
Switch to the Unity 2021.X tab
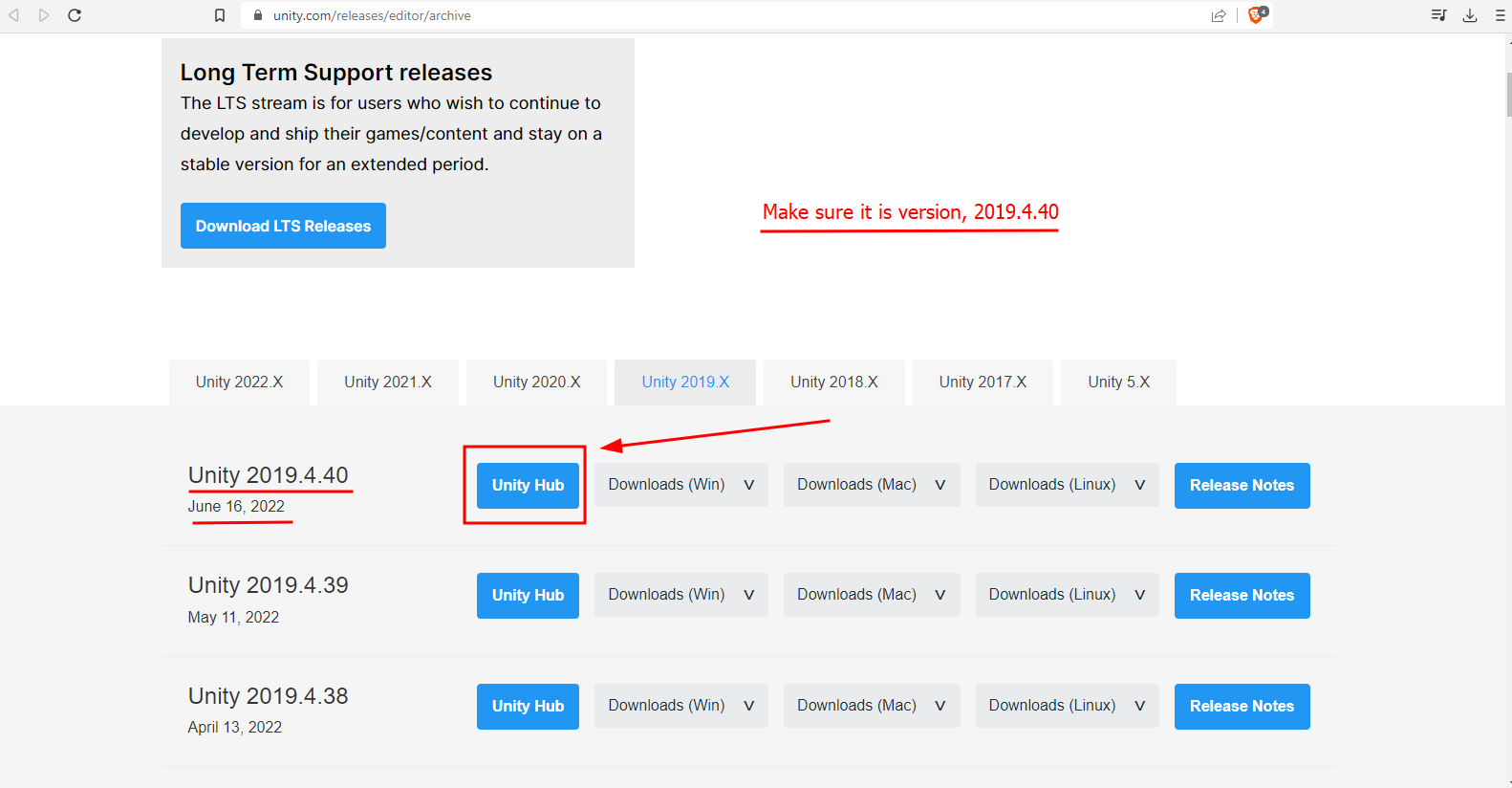coord(388,383)
